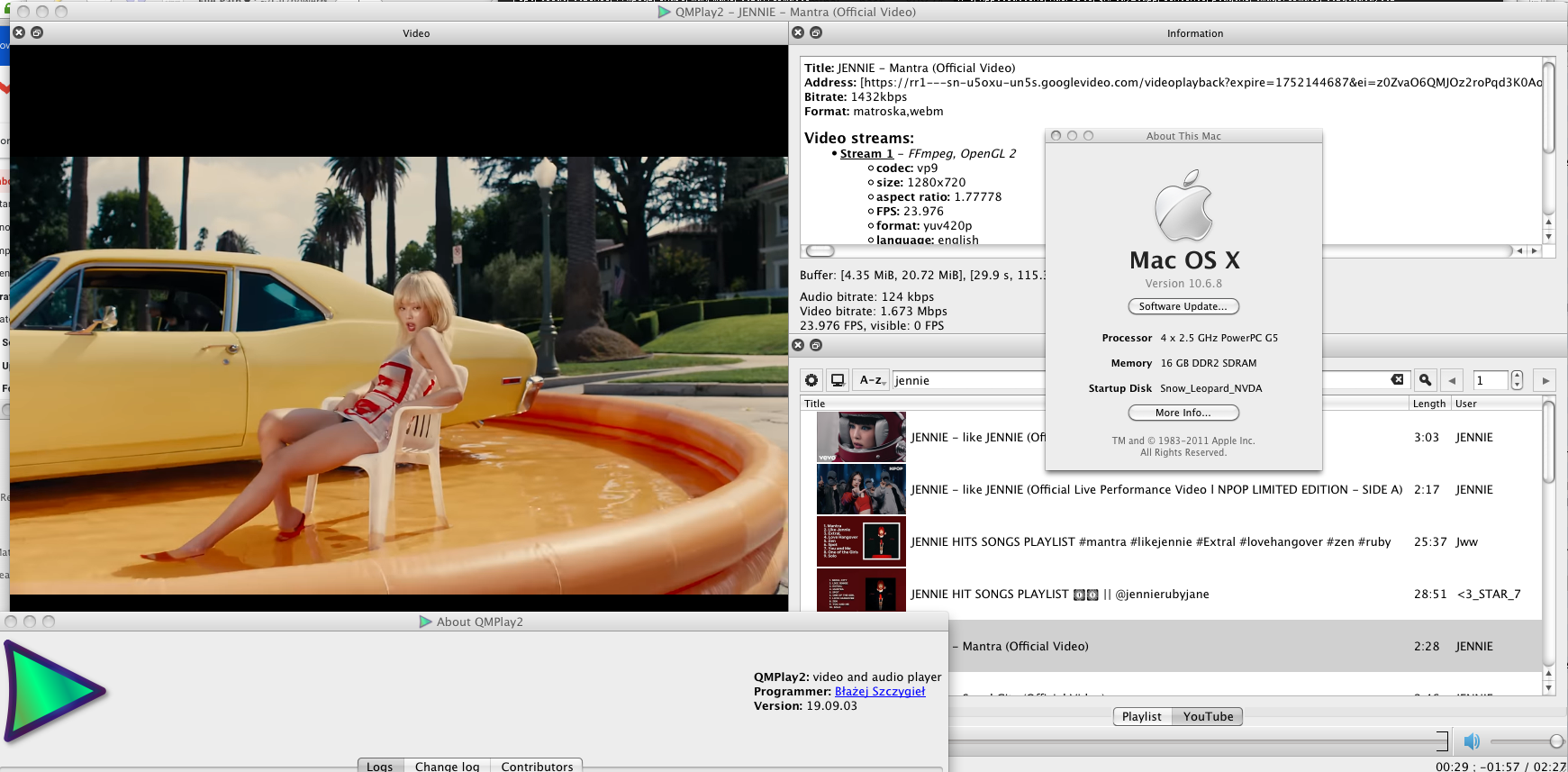The height and width of the screenshot is (772, 1568).
Task: Close the Information dock panel
Action: 798,32
